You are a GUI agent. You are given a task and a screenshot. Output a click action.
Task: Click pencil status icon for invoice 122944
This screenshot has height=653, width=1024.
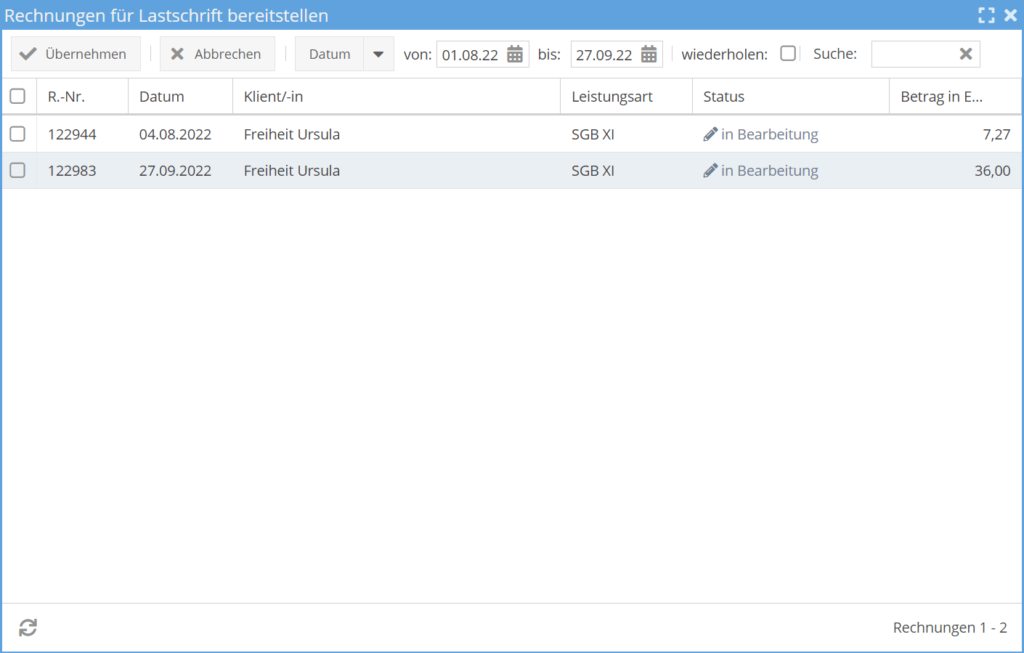[710, 134]
